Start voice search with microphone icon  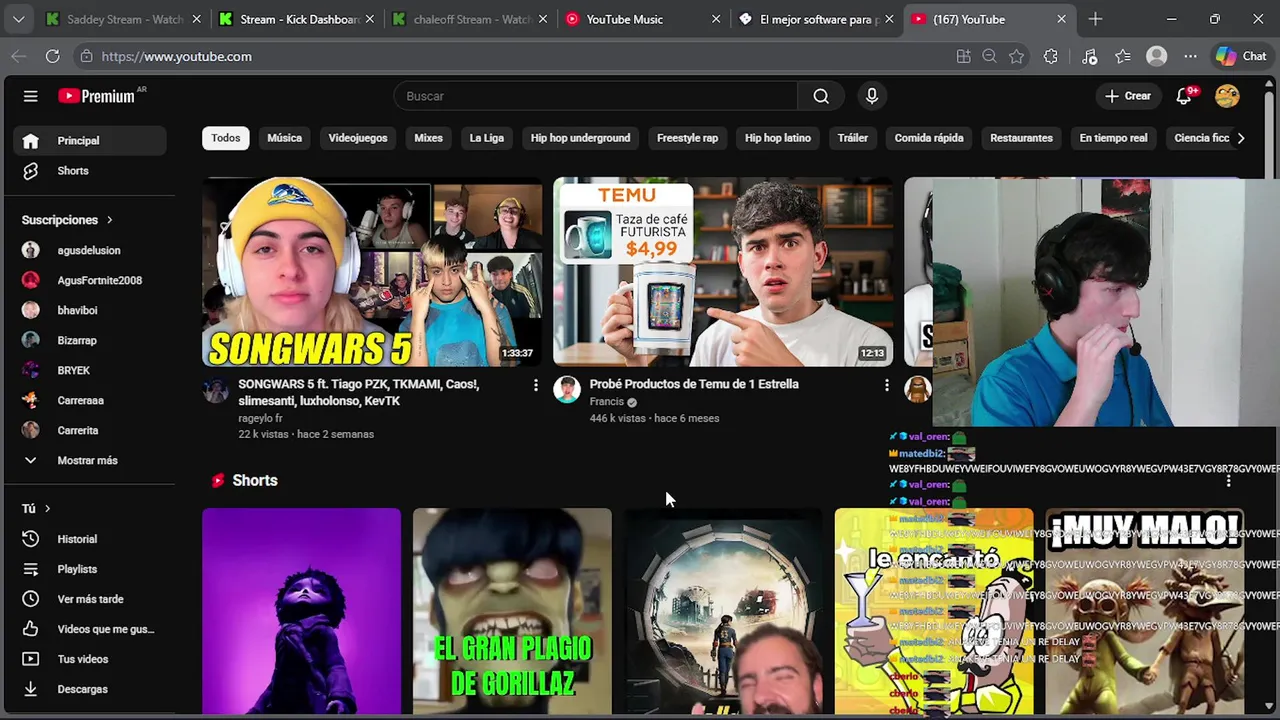pos(872,96)
